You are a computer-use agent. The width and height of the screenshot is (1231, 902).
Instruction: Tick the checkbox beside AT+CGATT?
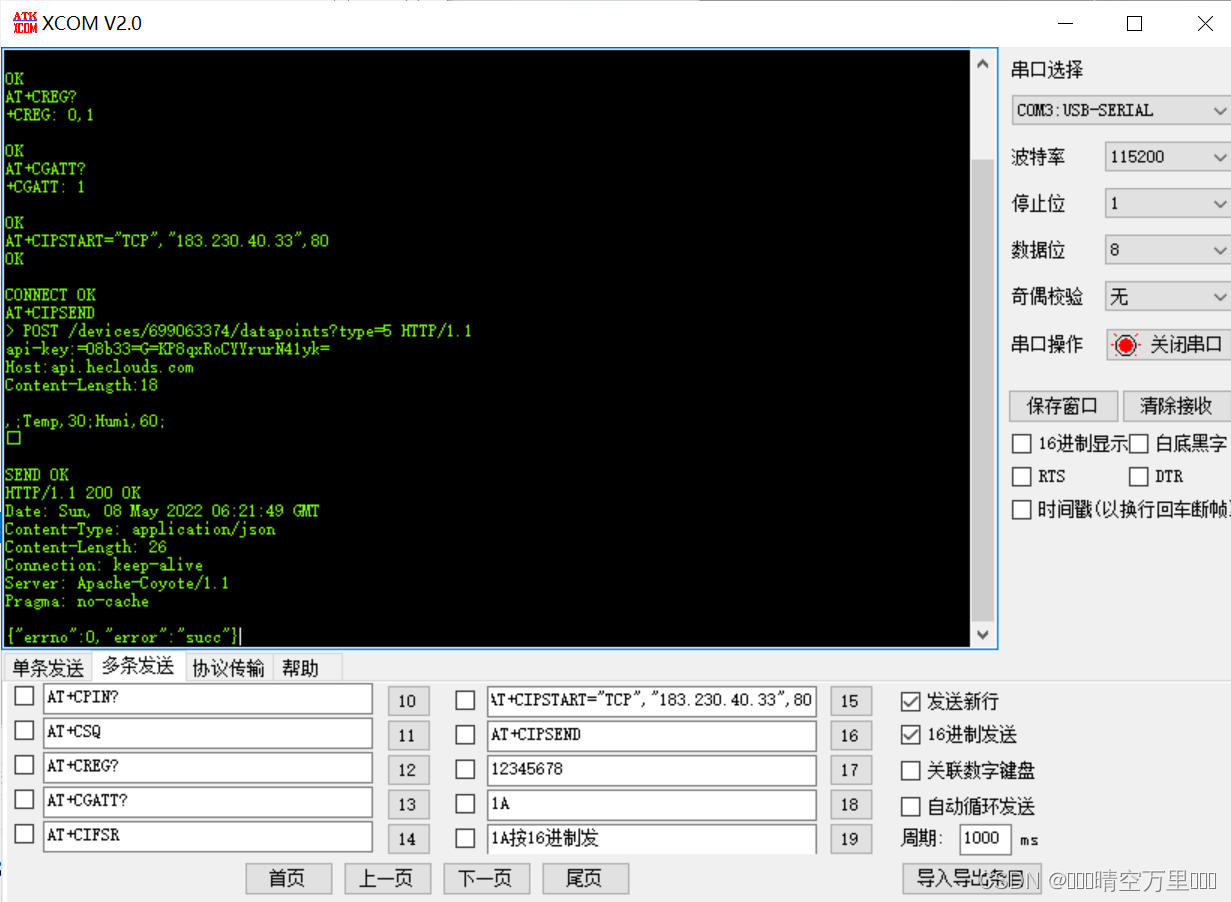pyautogui.click(x=24, y=800)
